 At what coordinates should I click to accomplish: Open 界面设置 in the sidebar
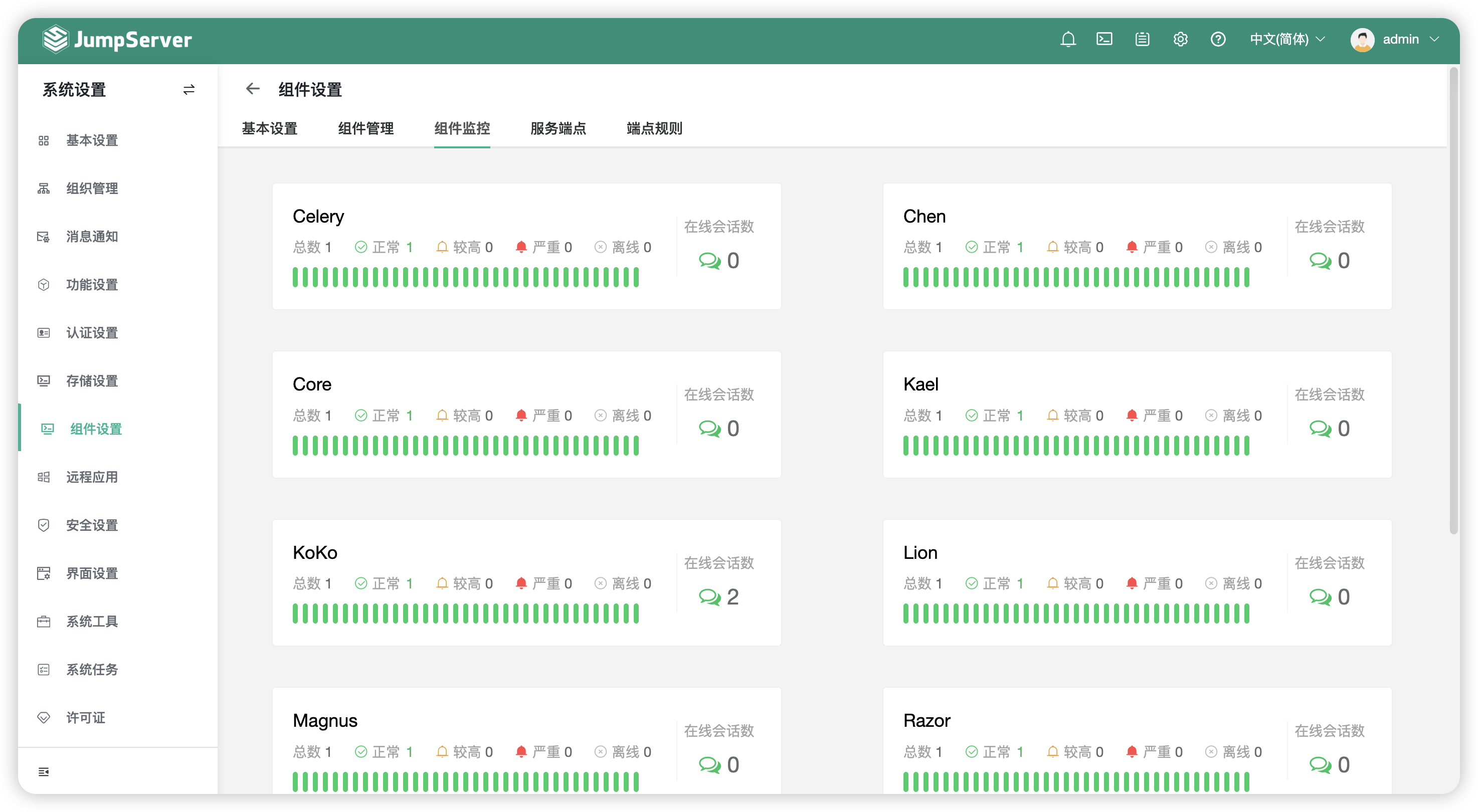coord(118,573)
